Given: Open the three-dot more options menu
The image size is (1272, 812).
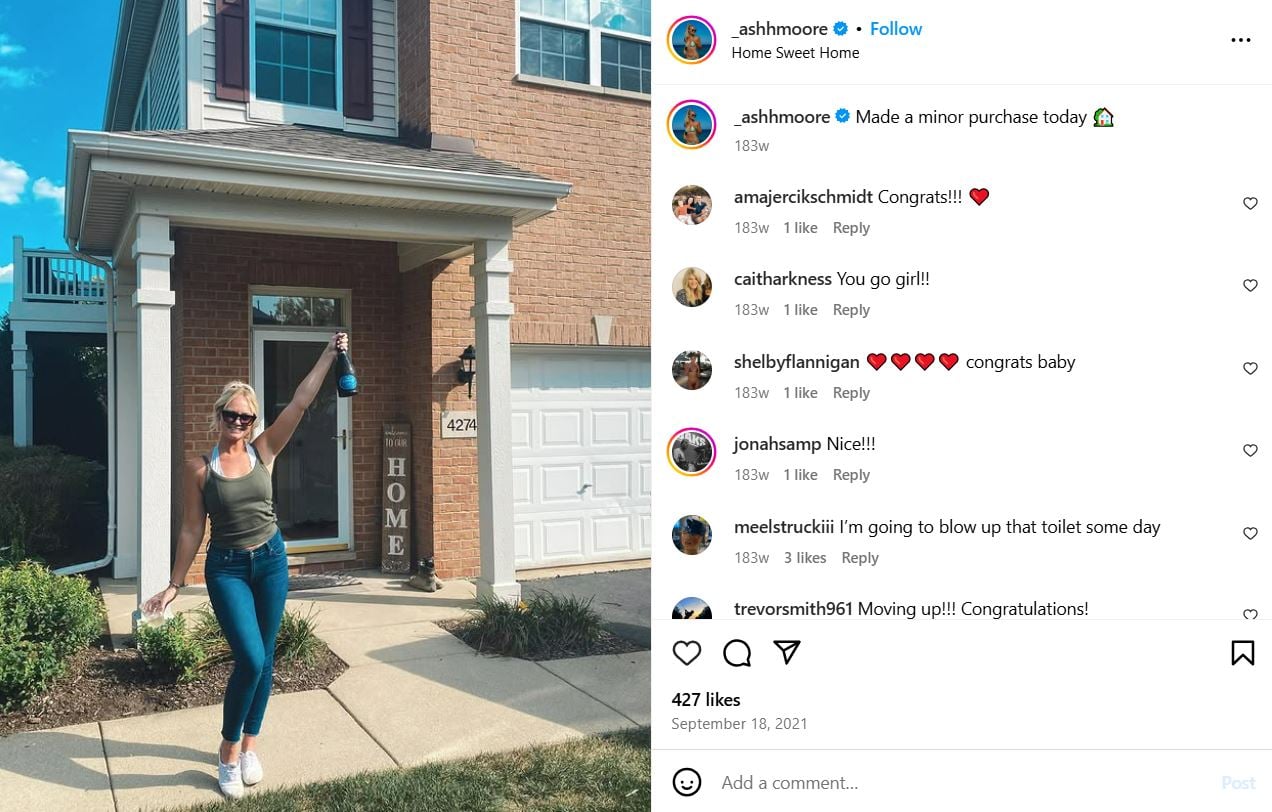Looking at the screenshot, I should (x=1241, y=40).
